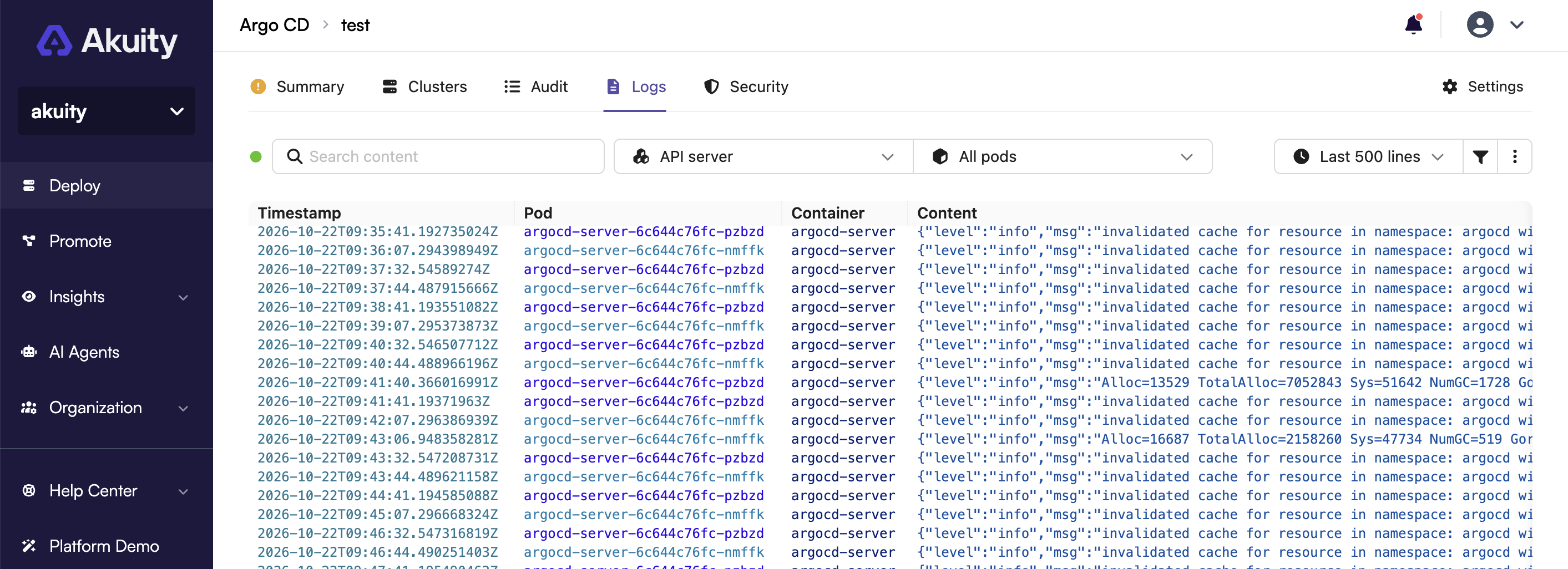Image resolution: width=1568 pixels, height=569 pixels.
Task: Click the filter funnel icon
Action: coord(1480,156)
